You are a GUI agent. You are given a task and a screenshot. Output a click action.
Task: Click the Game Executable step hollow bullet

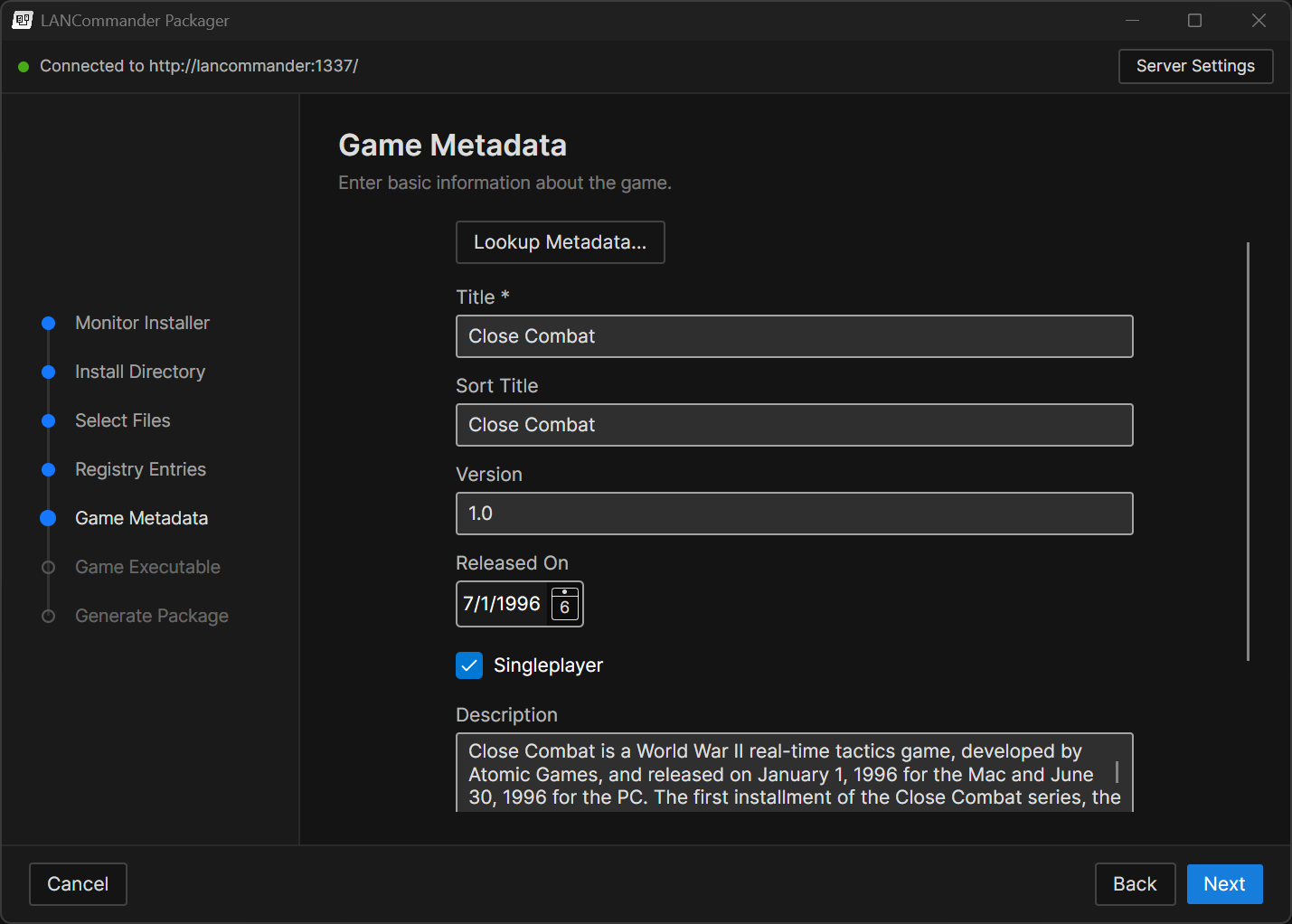[49, 567]
